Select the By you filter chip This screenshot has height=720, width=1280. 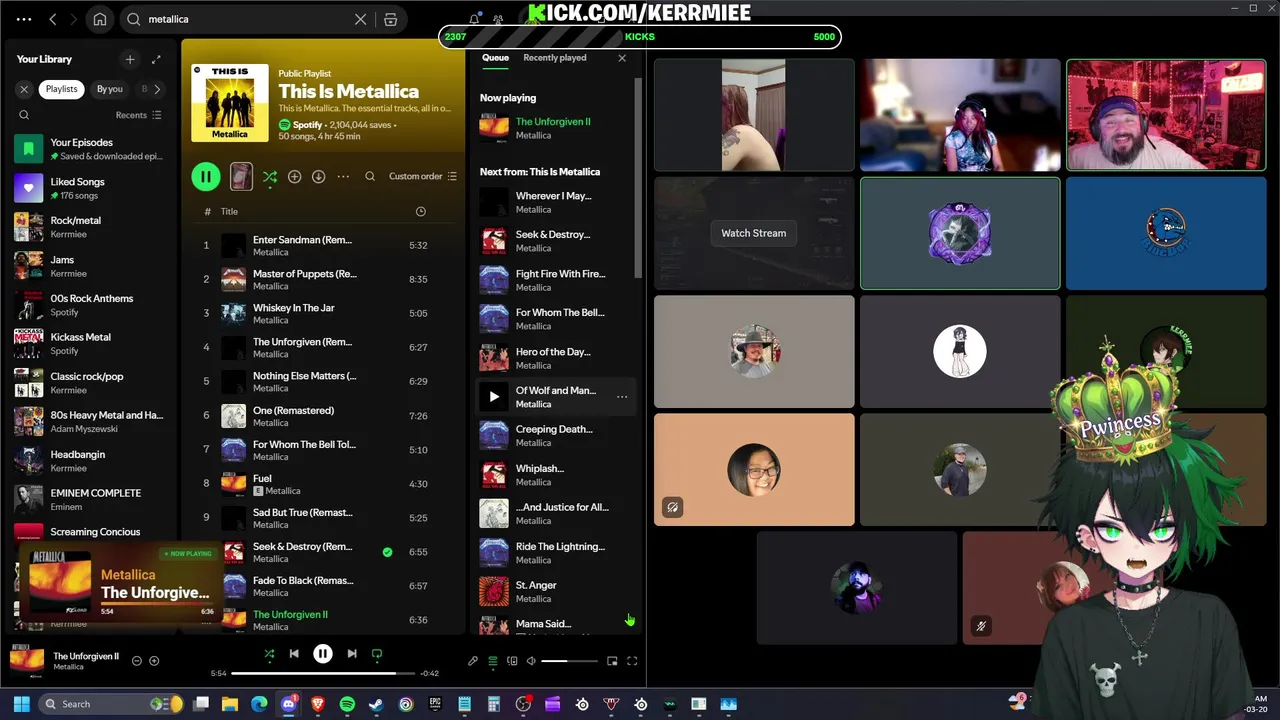109,89
